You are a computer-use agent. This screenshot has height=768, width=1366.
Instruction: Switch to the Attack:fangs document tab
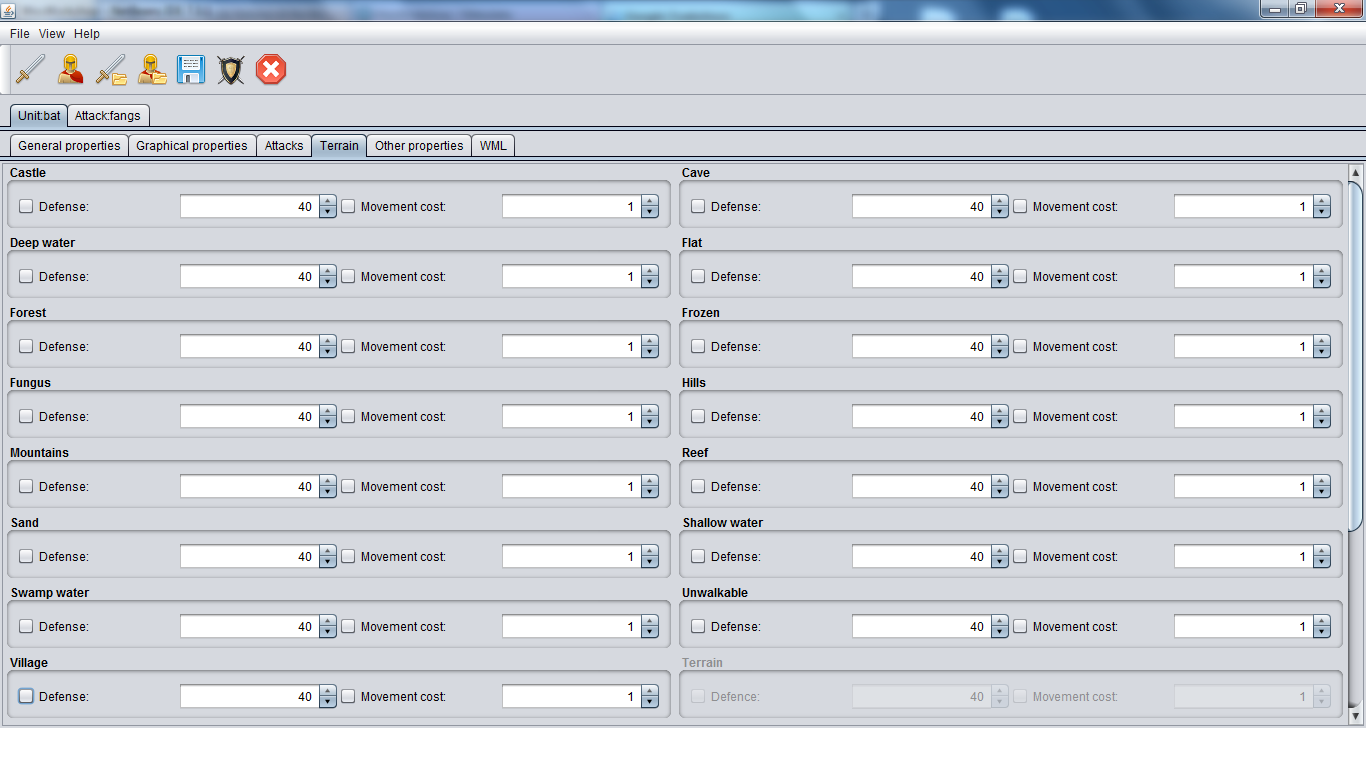click(x=108, y=116)
